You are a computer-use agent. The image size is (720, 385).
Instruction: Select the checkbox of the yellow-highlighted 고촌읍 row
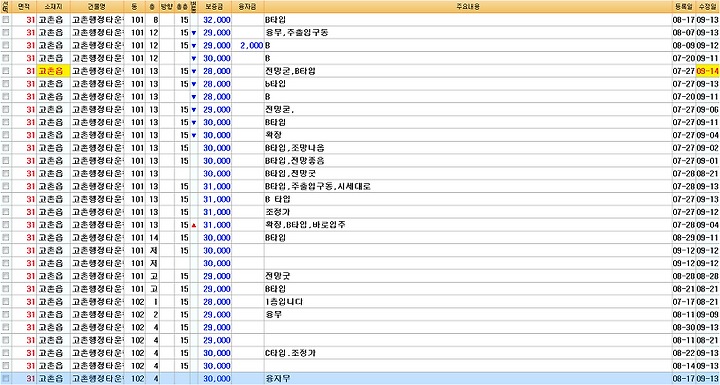pos(6,71)
